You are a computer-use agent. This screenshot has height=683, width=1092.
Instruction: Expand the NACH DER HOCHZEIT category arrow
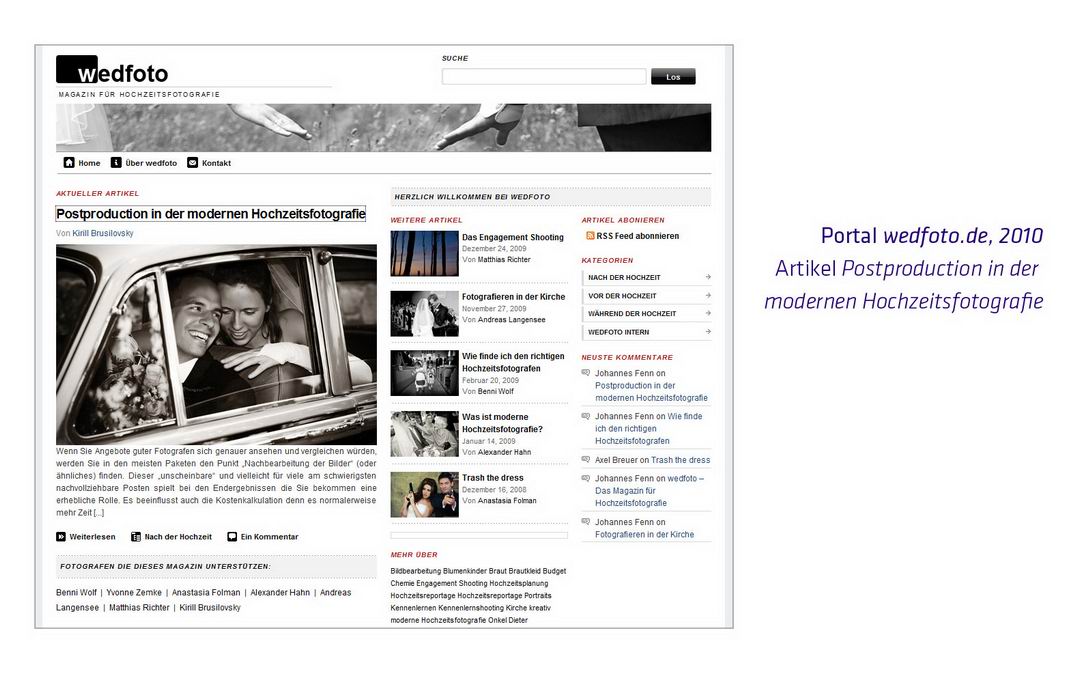(x=707, y=278)
